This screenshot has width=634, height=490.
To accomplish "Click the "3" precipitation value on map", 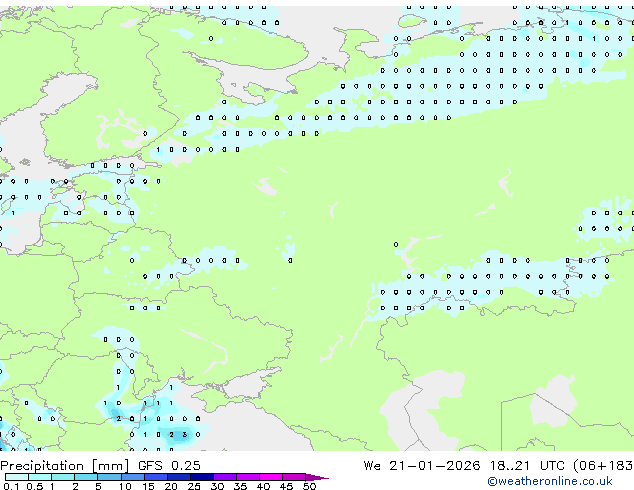I will [x=185, y=435].
